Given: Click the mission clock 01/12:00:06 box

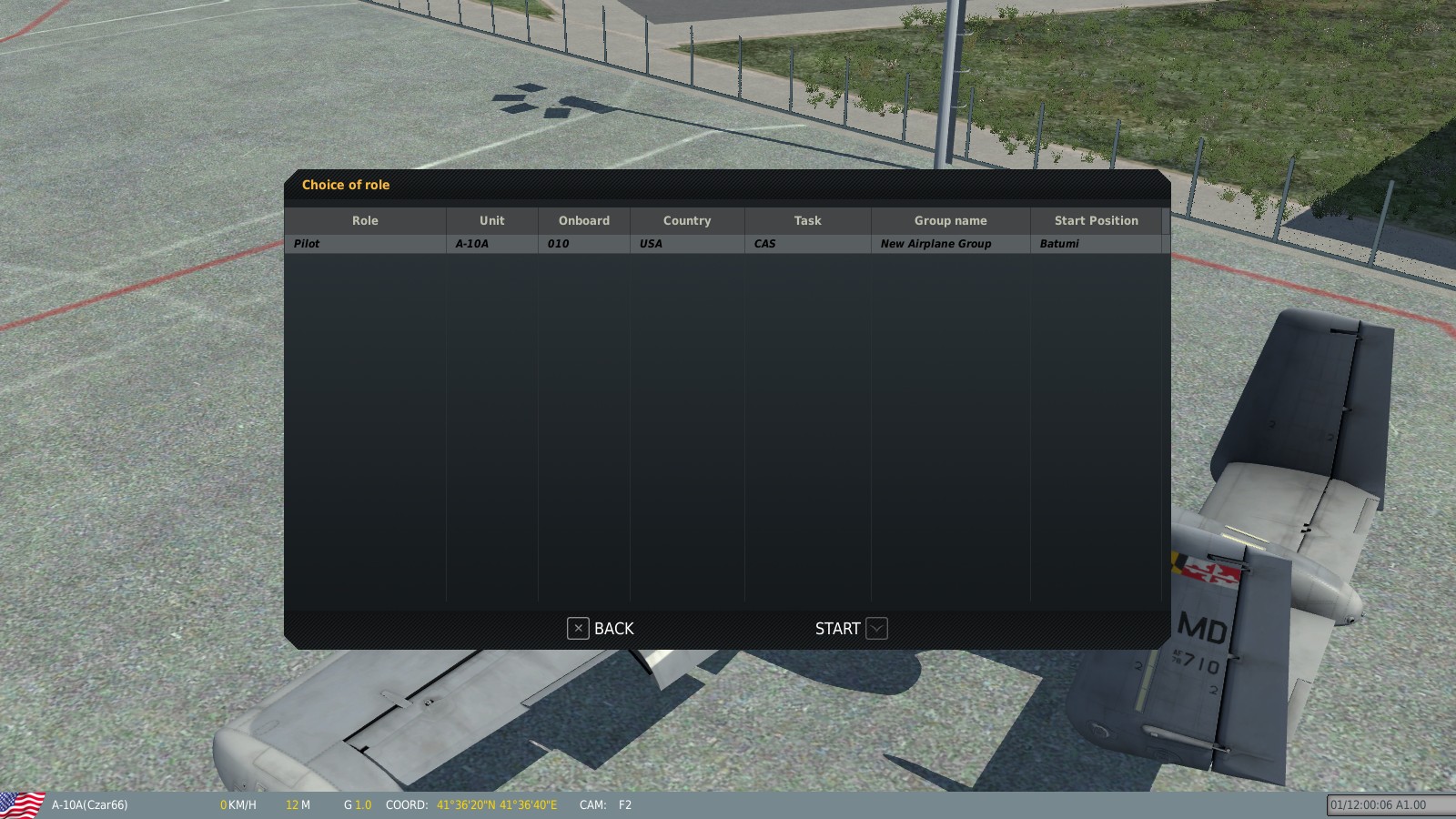Looking at the screenshot, I should pyautogui.click(x=1390, y=805).
